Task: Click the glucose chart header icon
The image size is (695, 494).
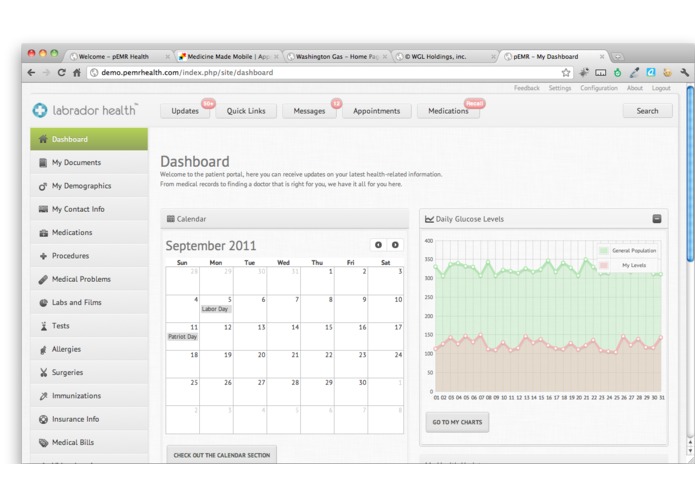Action: (429, 219)
